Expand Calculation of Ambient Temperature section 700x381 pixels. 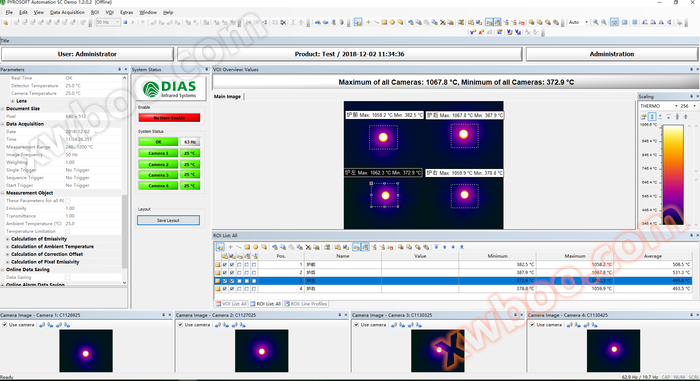[8, 247]
